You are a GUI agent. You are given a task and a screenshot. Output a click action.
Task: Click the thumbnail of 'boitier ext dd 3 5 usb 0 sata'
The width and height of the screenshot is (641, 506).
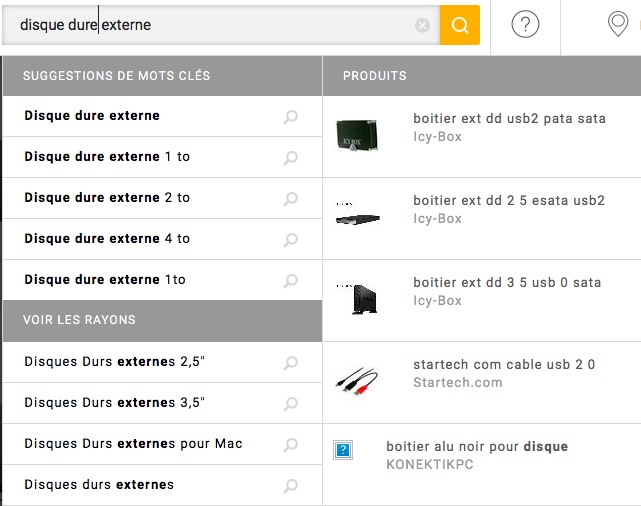[x=357, y=300]
